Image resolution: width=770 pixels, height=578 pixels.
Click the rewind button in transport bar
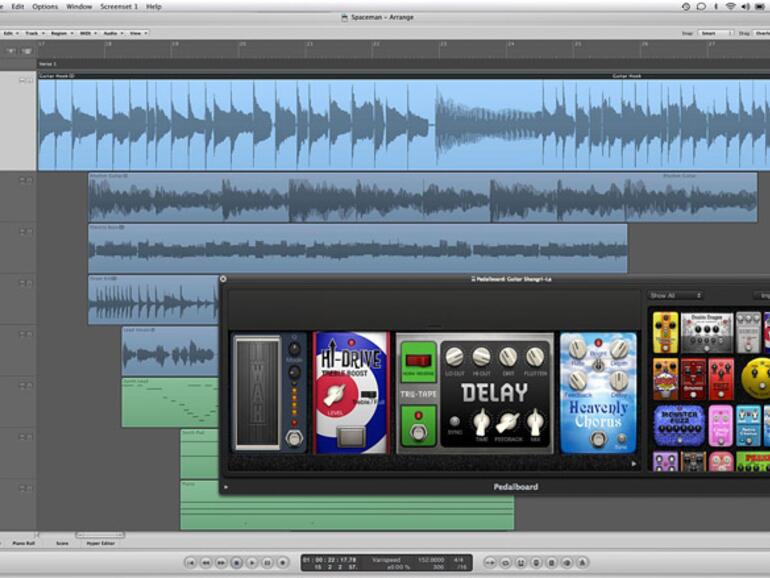208,563
